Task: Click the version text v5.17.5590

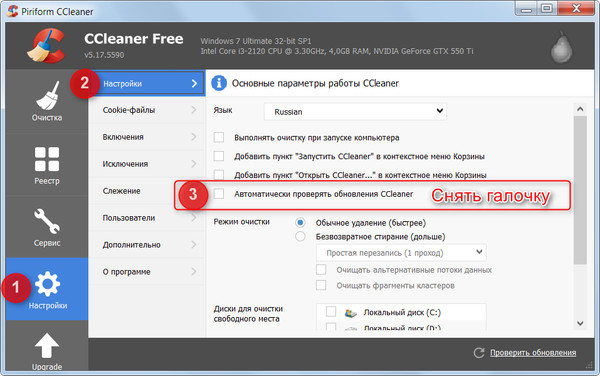Action: pyautogui.click(x=104, y=55)
